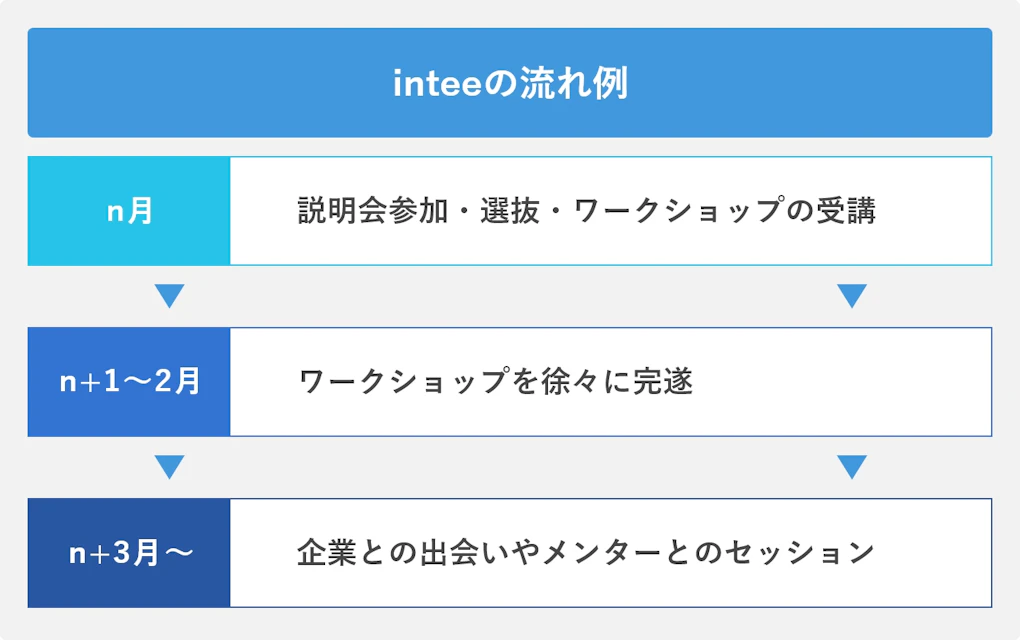1020x640 pixels.
Task: Click the word intee in the title
Action: tap(438, 85)
